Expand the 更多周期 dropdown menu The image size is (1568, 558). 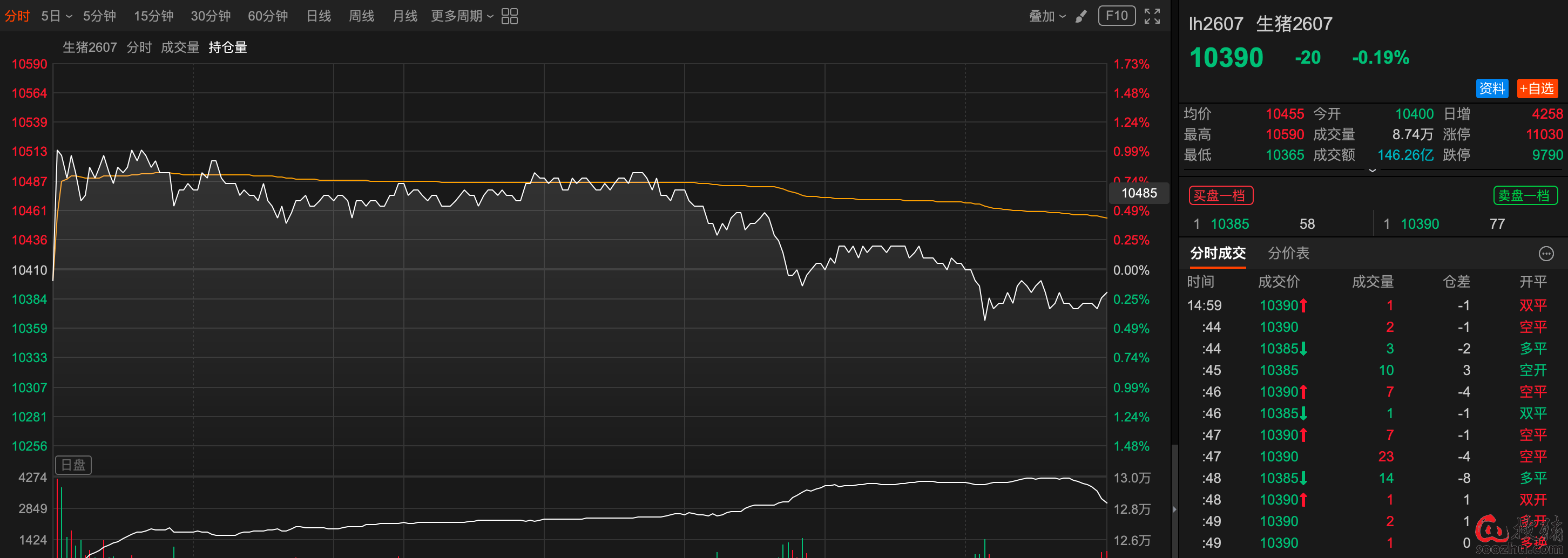pos(462,16)
